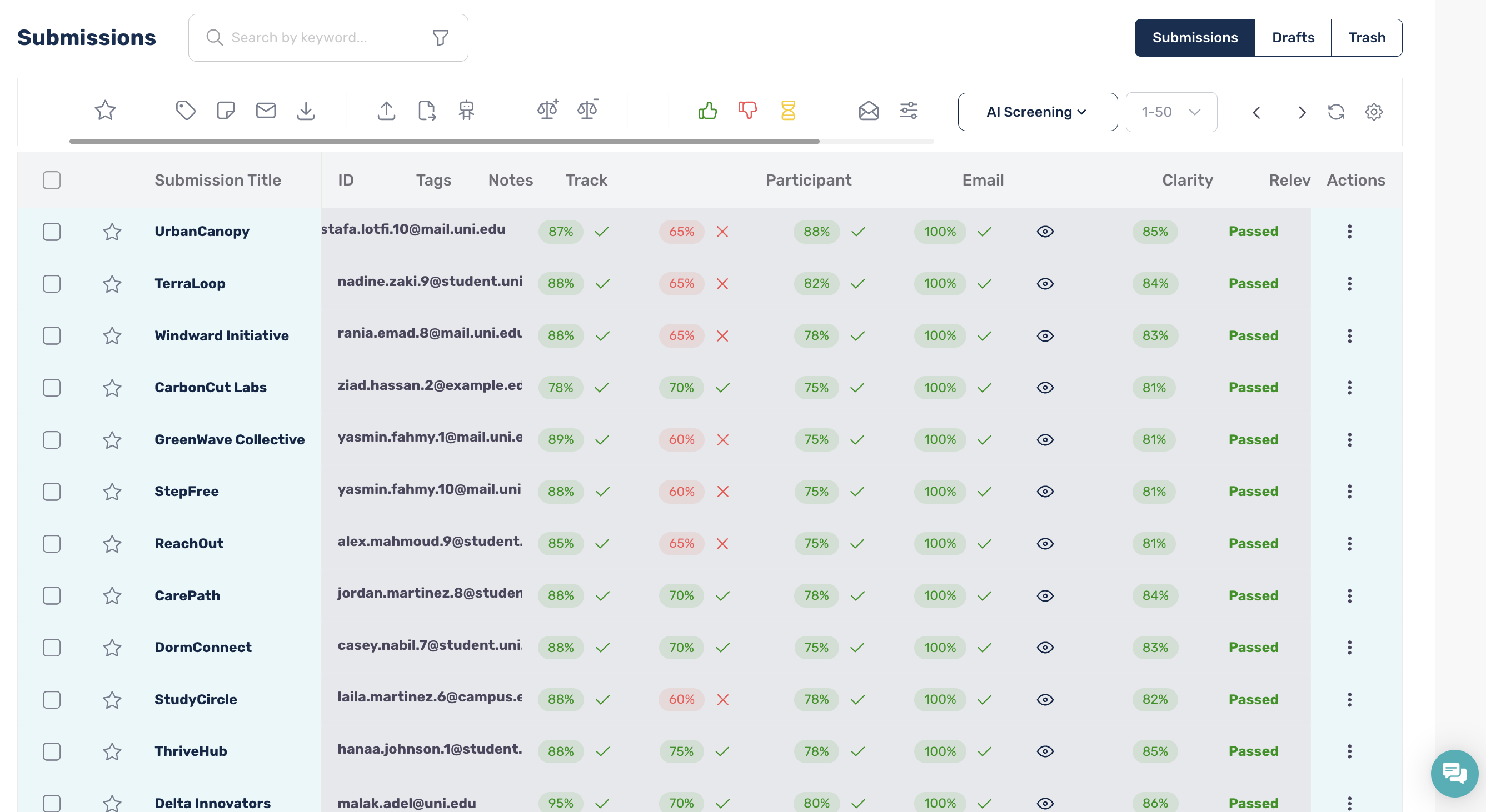Screen dimensions: 1486x812
Task: Check the UrbanCanopy row checkbox
Action: 51,232
